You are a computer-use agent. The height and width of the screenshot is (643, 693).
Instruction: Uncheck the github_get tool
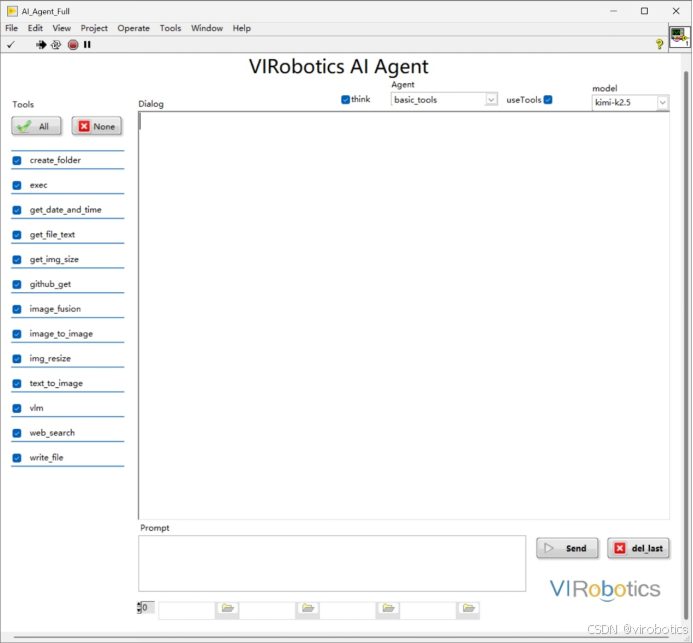pyautogui.click(x=17, y=284)
